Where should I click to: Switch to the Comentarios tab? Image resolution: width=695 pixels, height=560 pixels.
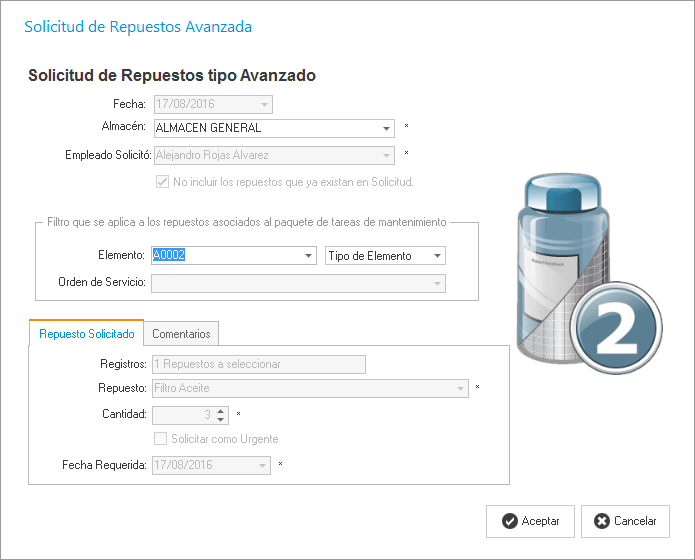coord(181,334)
